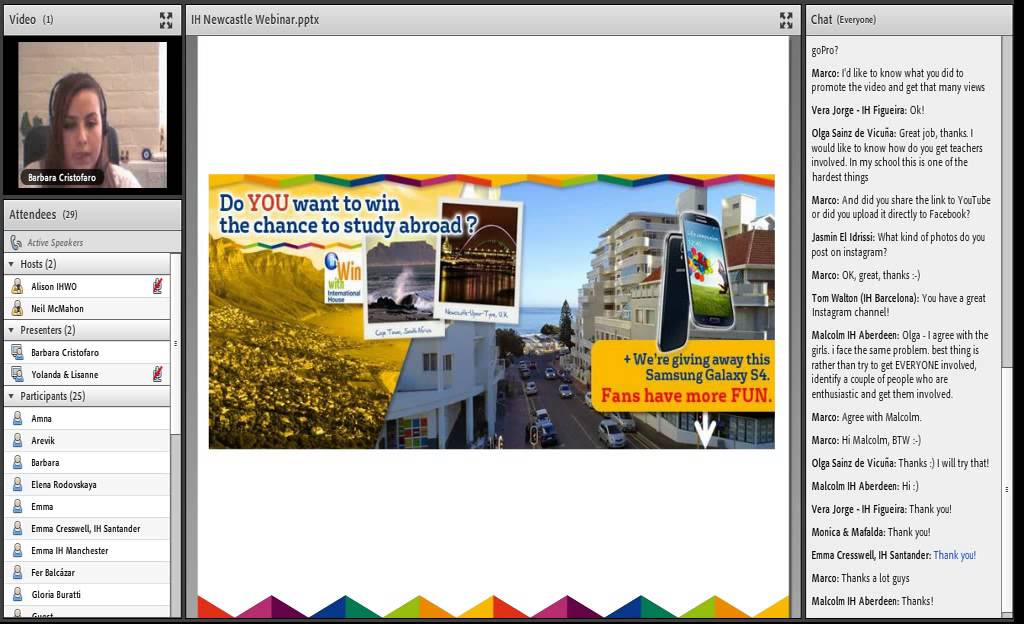Select Alison IHWO in hosts list

click(88, 287)
